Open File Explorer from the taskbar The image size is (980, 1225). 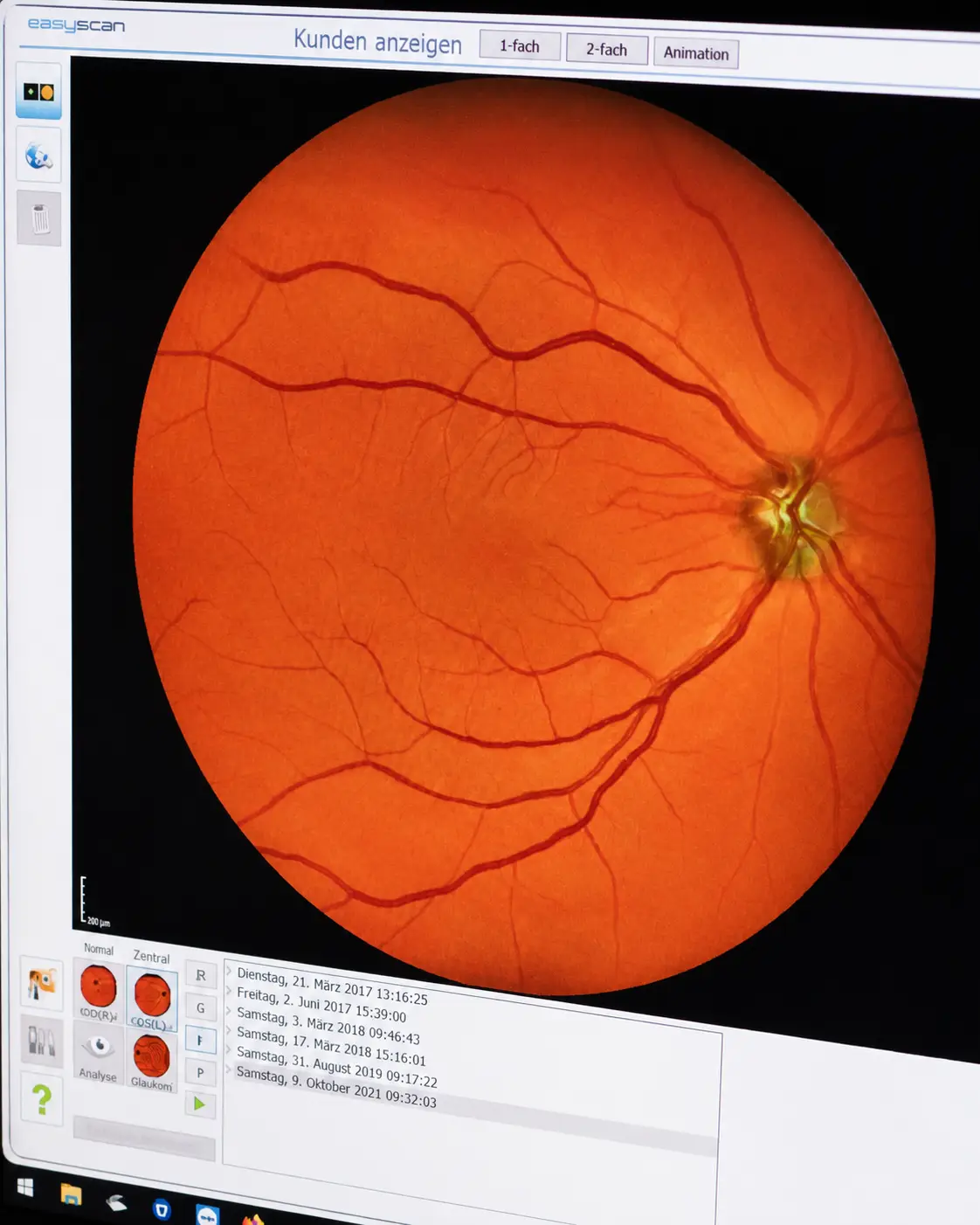pos(71,1194)
